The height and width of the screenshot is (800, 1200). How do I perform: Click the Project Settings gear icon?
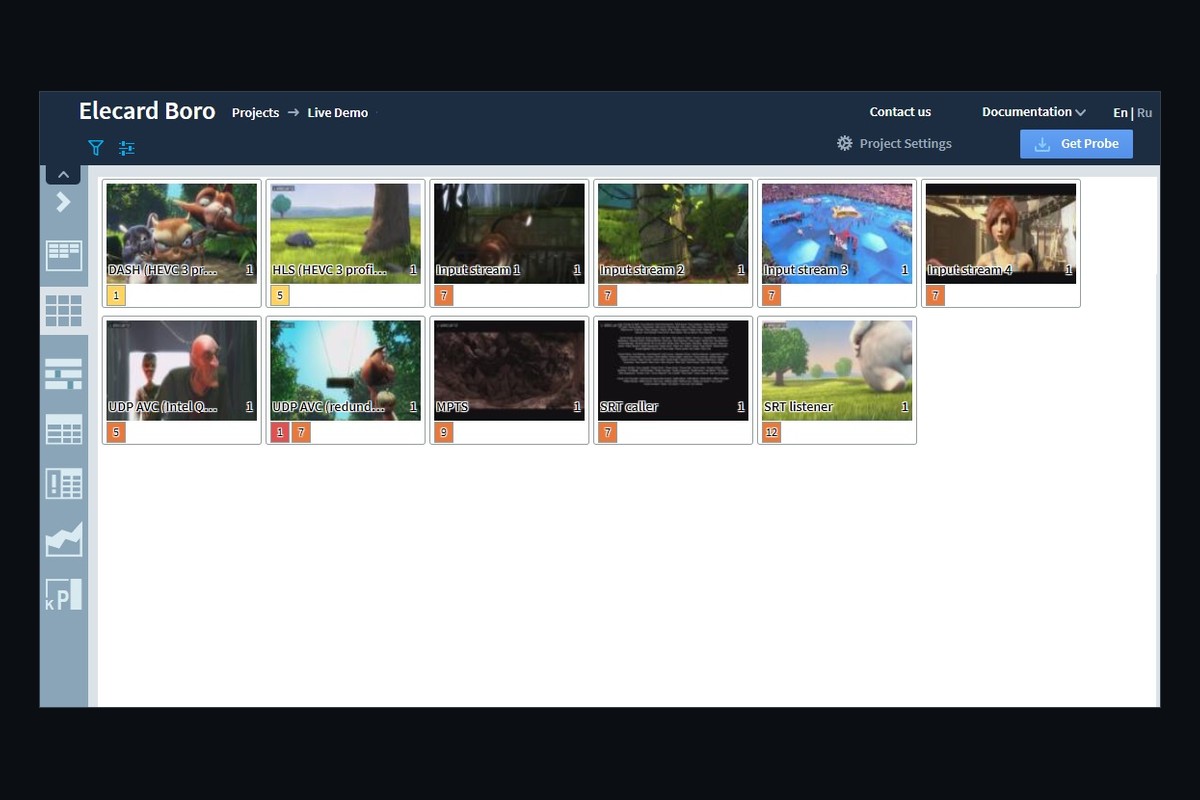coord(845,143)
